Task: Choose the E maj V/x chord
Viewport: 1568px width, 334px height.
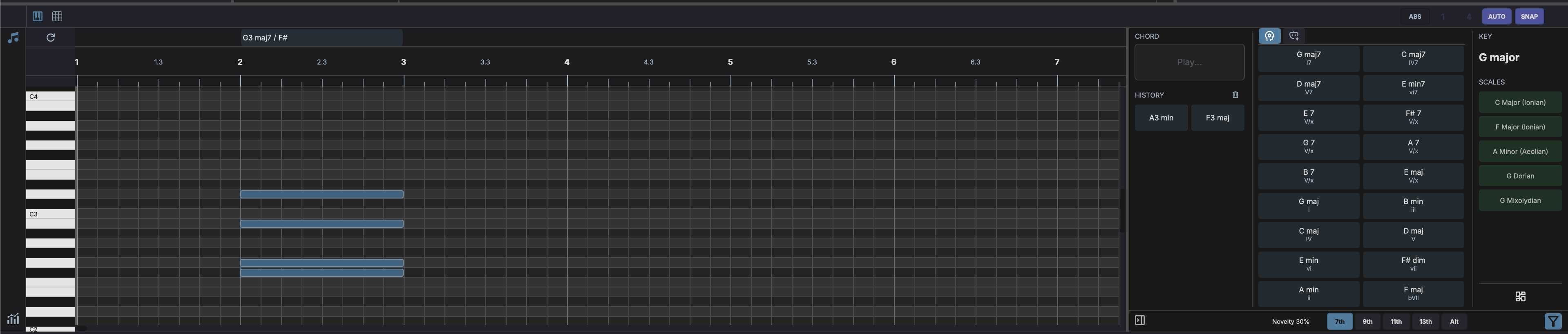Action: click(1413, 176)
